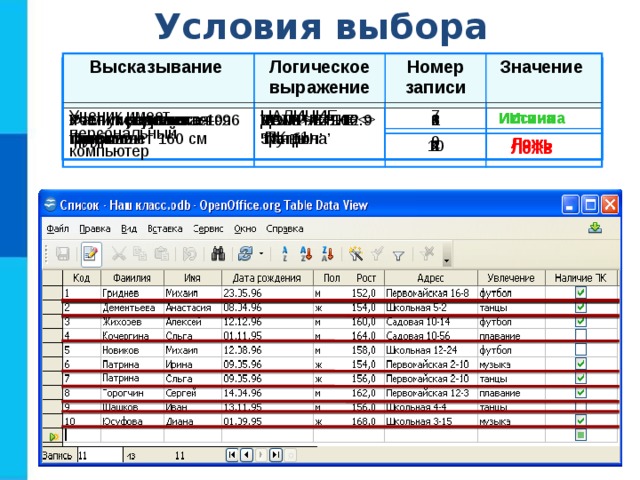Click the Remove Filter/Sort icon

pyautogui.click(x=427, y=254)
